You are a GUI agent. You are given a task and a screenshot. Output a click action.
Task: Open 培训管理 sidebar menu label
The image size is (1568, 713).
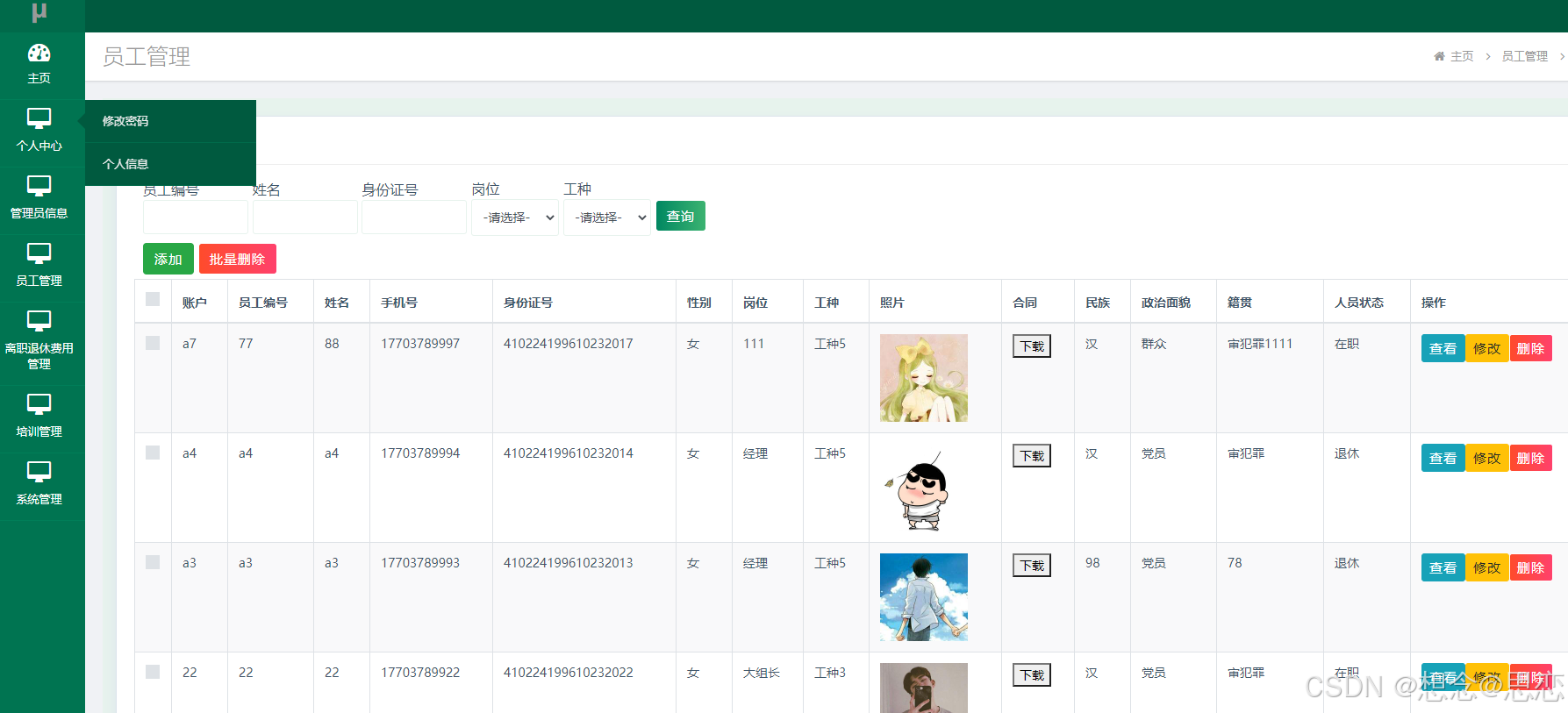[39, 431]
